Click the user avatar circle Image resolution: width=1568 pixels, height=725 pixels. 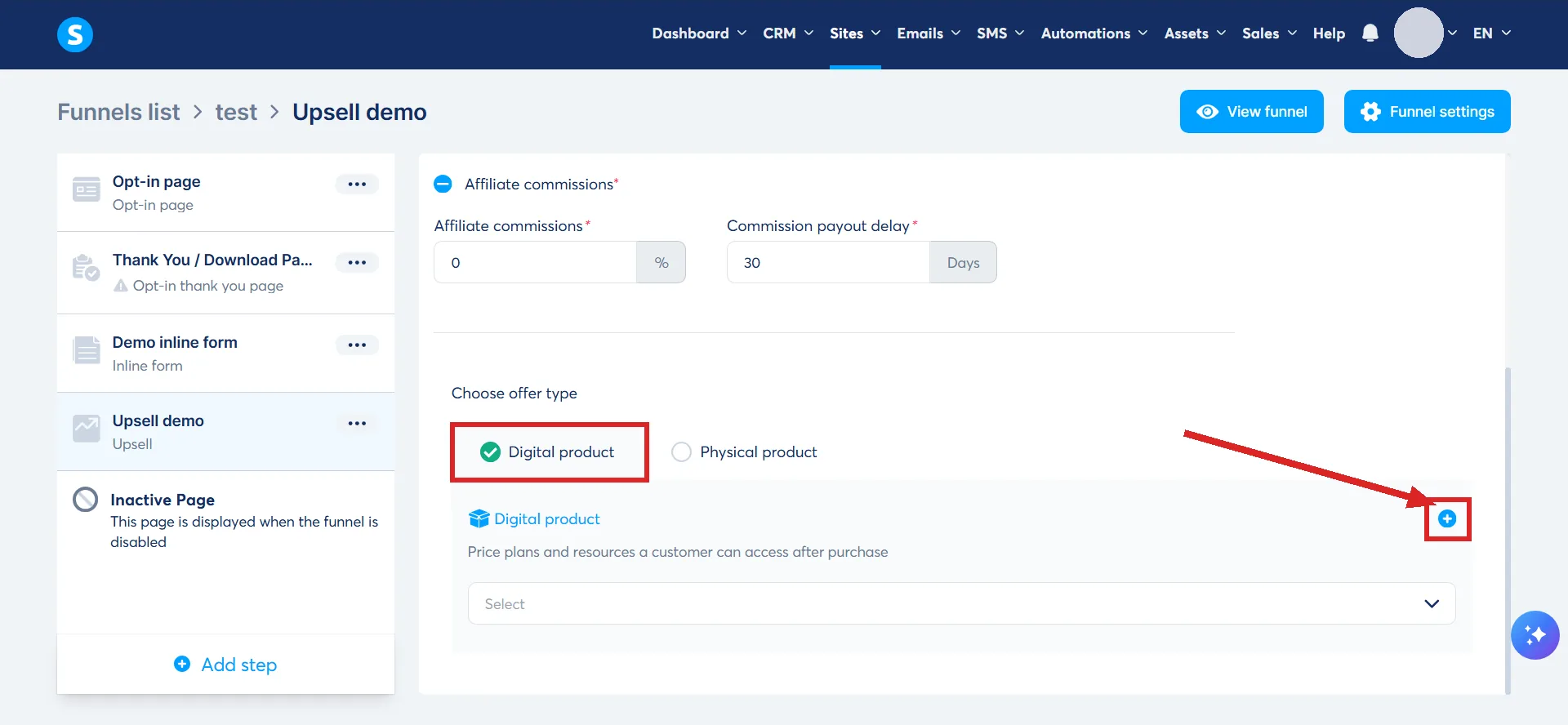click(1419, 33)
